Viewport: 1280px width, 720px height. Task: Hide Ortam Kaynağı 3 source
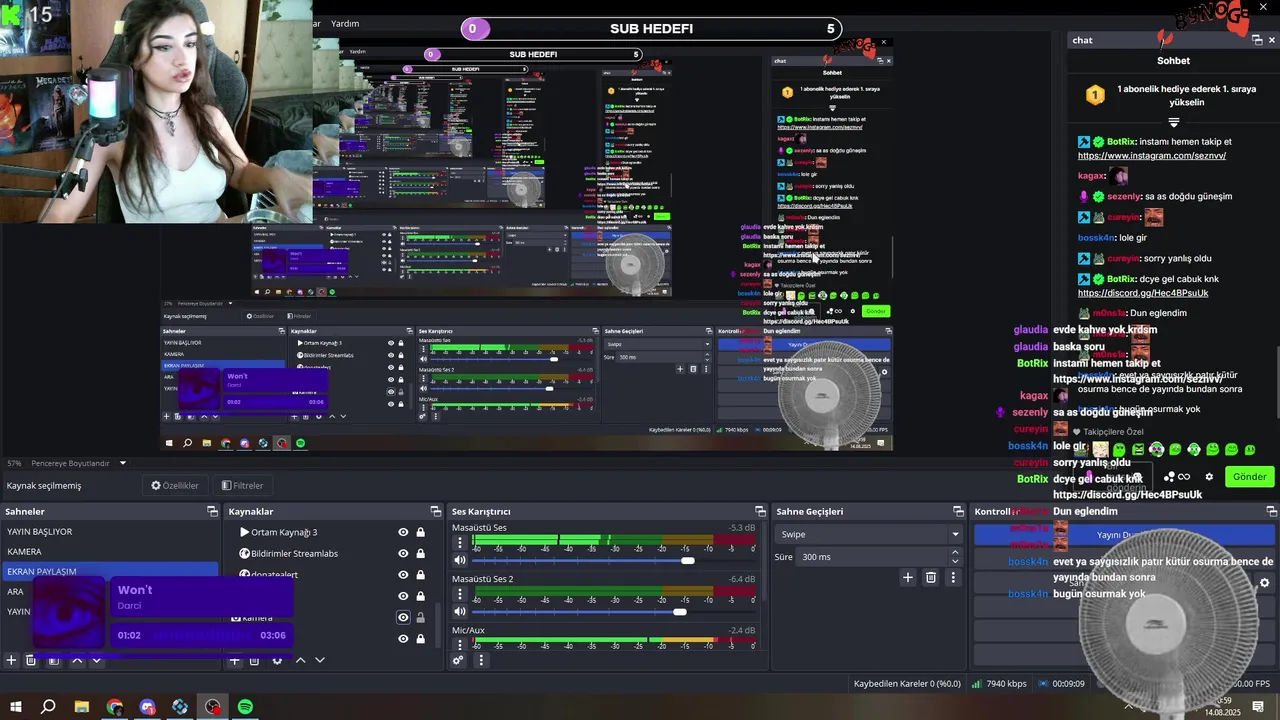(x=403, y=532)
